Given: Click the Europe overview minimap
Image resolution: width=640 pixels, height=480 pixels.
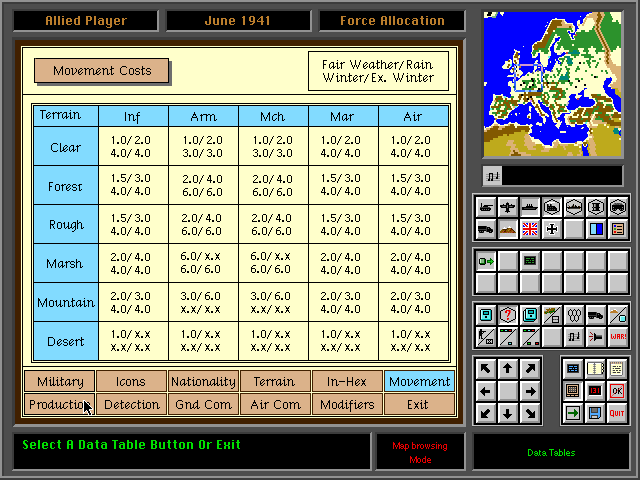Looking at the screenshot, I should click(x=553, y=84).
